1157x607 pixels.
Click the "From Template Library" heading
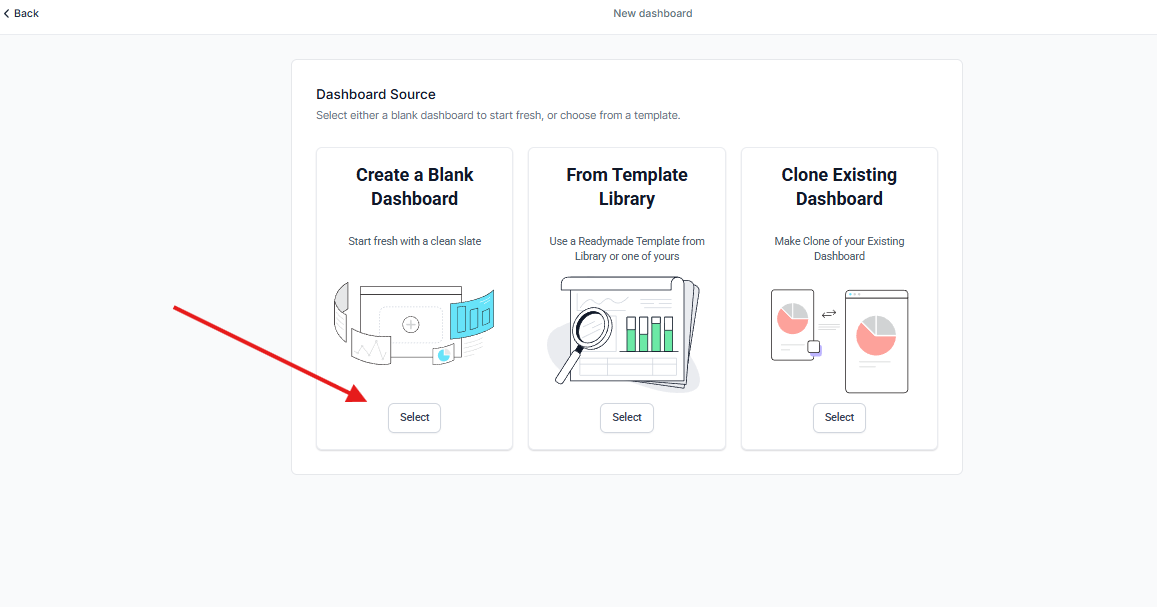coord(627,187)
